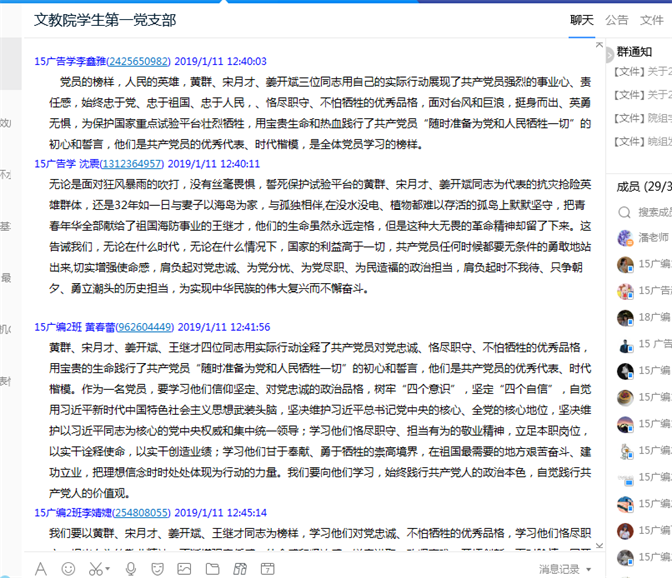The height and width of the screenshot is (578, 672).
Task: Switch to the 聊天 tab
Action: [582, 20]
